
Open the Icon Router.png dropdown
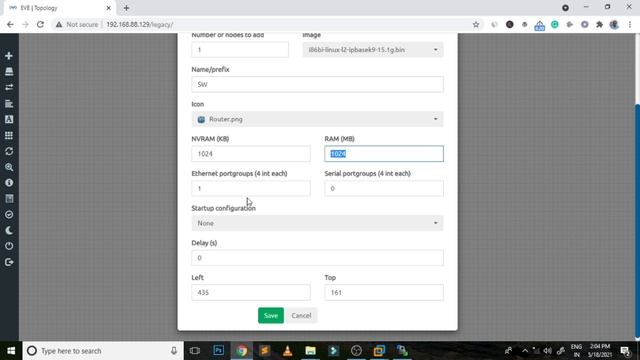tap(317, 119)
